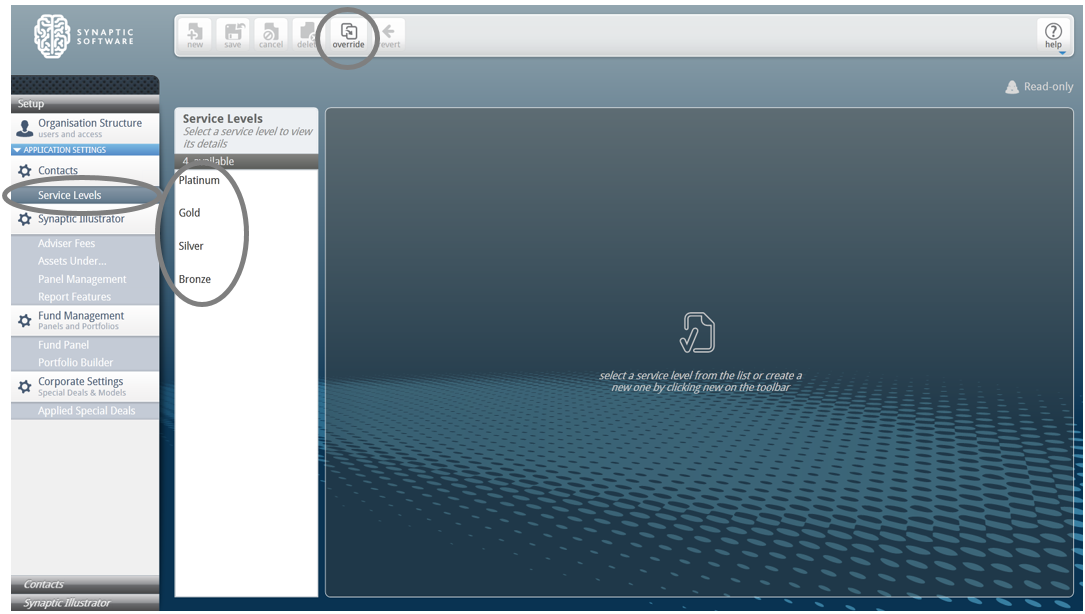Switch to bottom Synaptic Illustrator panel

(x=85, y=603)
